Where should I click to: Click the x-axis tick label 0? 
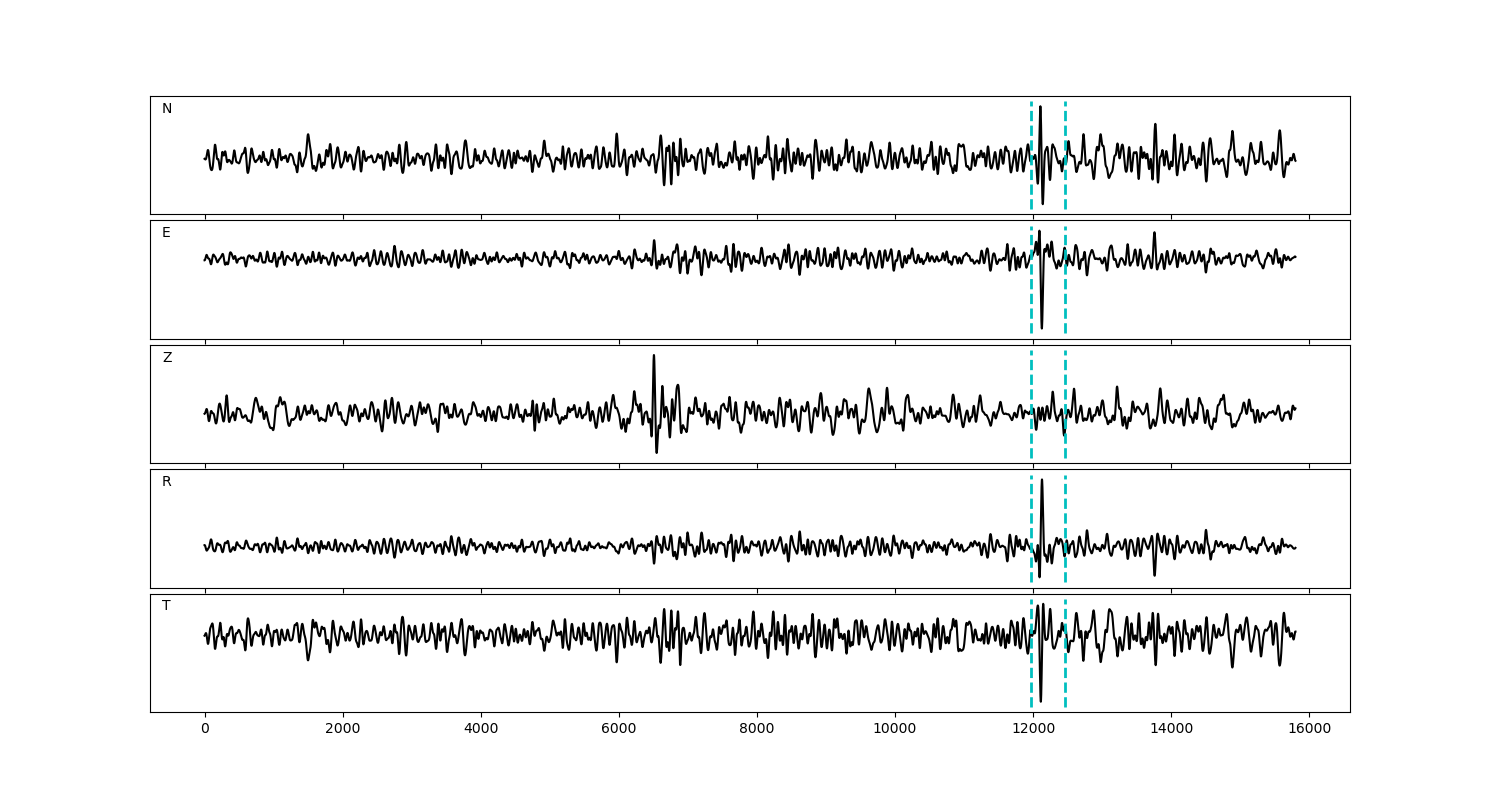205,730
